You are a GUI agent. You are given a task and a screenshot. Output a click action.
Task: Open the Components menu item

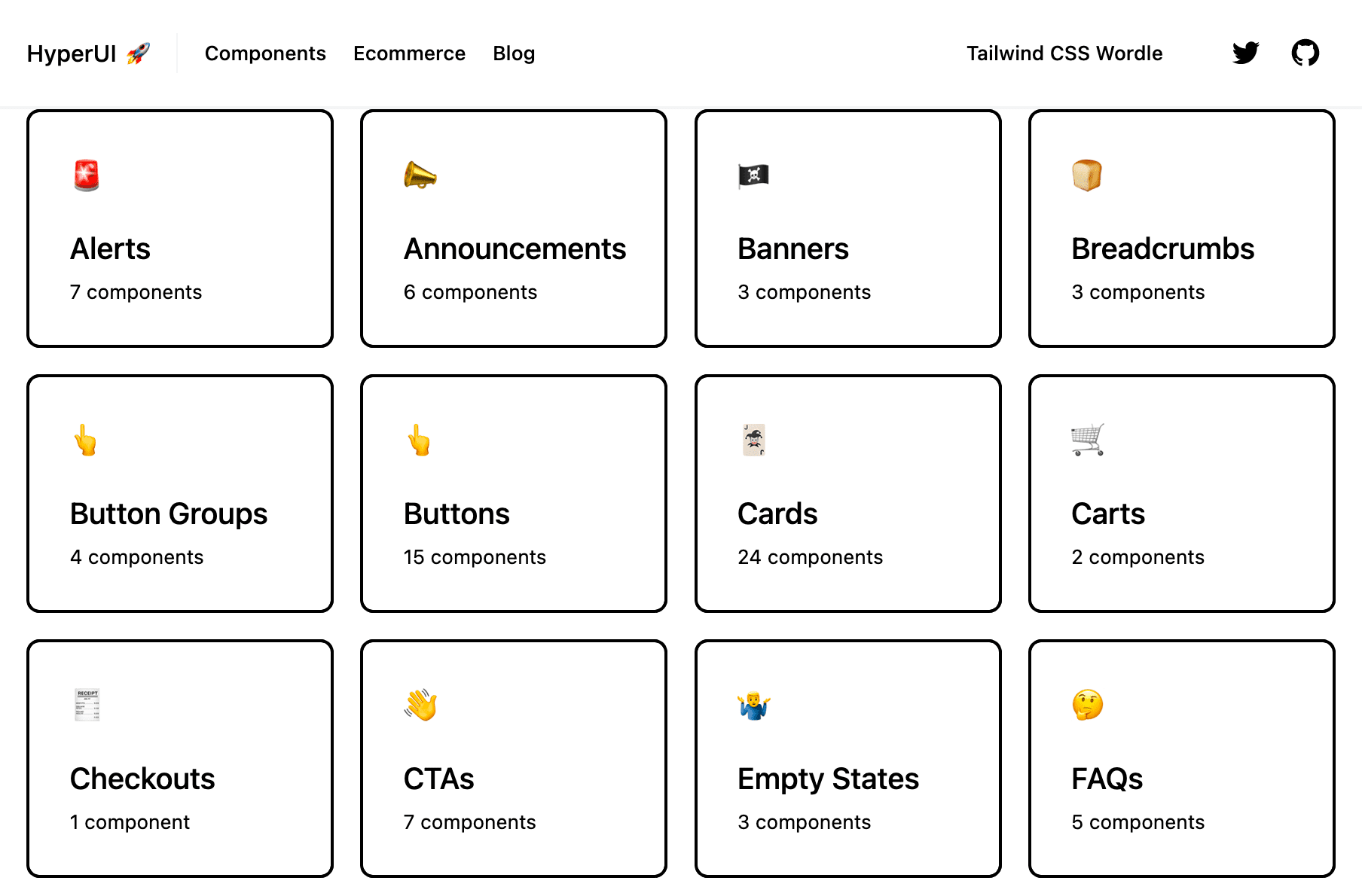(265, 53)
